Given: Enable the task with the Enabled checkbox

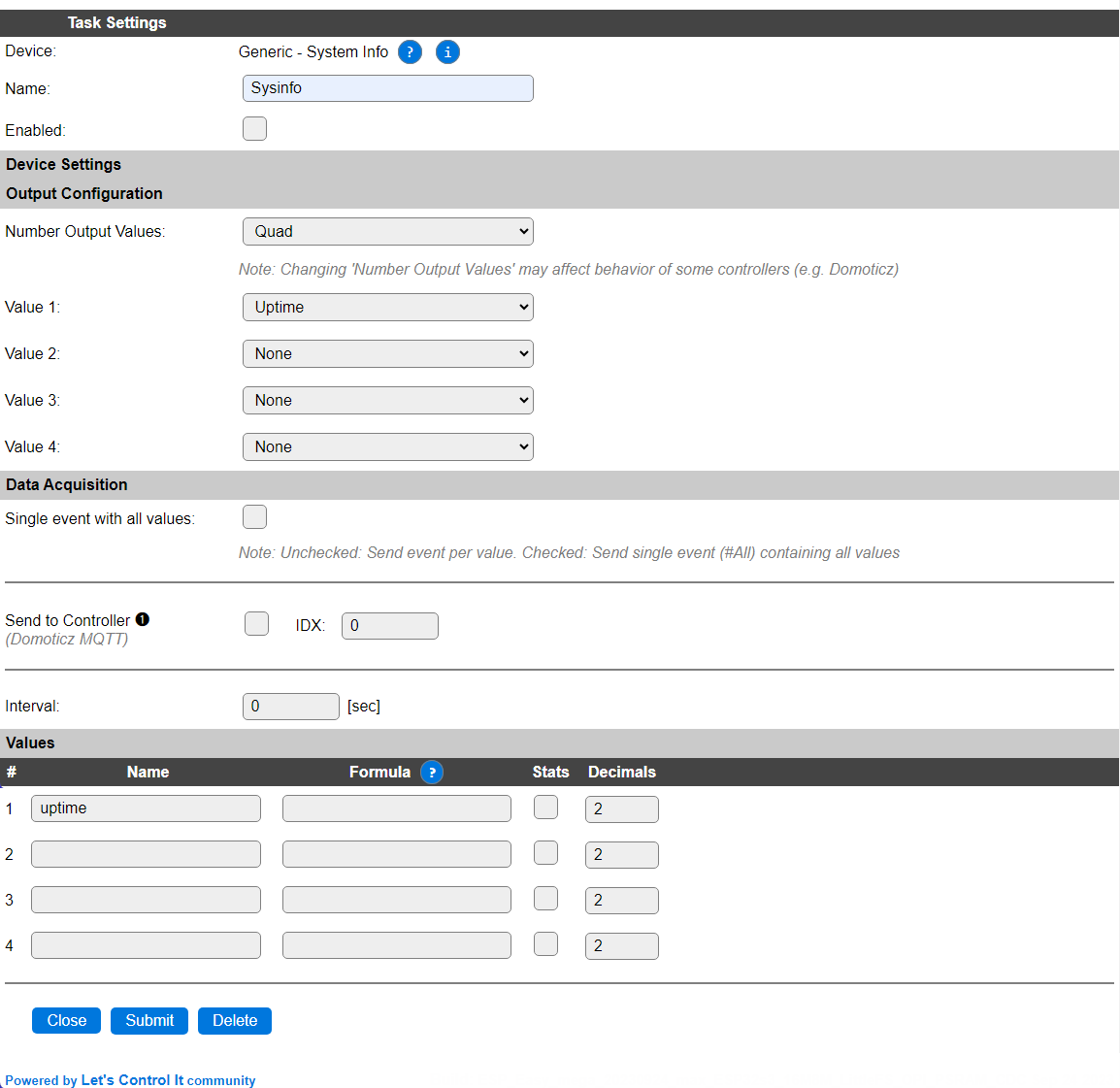Looking at the screenshot, I should pyautogui.click(x=254, y=128).
